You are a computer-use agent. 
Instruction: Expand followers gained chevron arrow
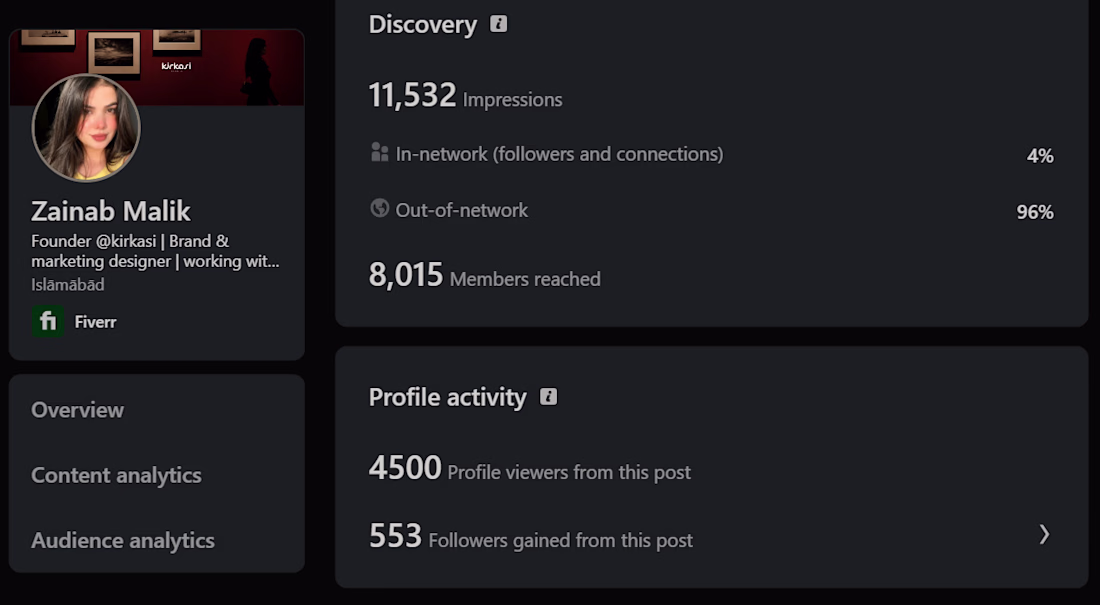pos(1045,534)
